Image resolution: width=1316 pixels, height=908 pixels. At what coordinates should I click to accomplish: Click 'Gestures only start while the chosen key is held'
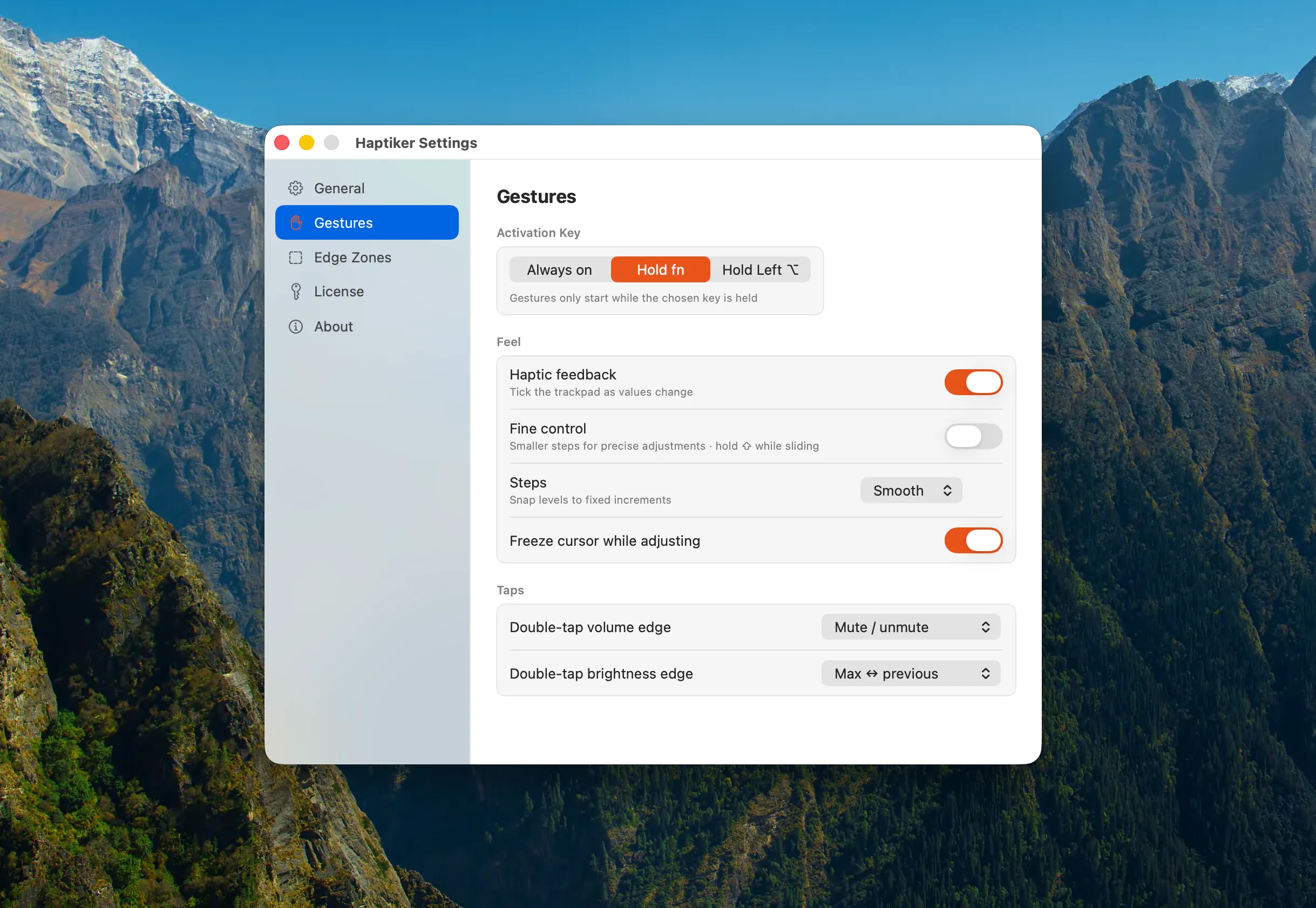click(633, 298)
